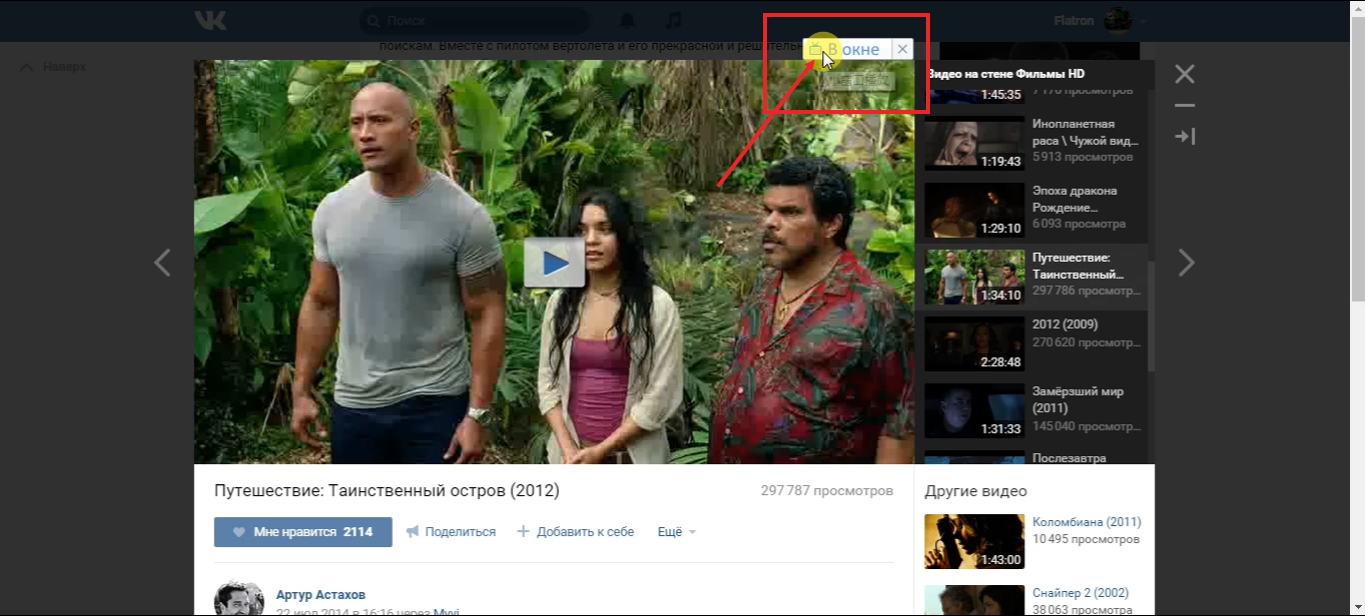Screen dimensions: 1365x616
Task: Click the megaphone icon beside "Поделиться"
Action: tap(412, 532)
